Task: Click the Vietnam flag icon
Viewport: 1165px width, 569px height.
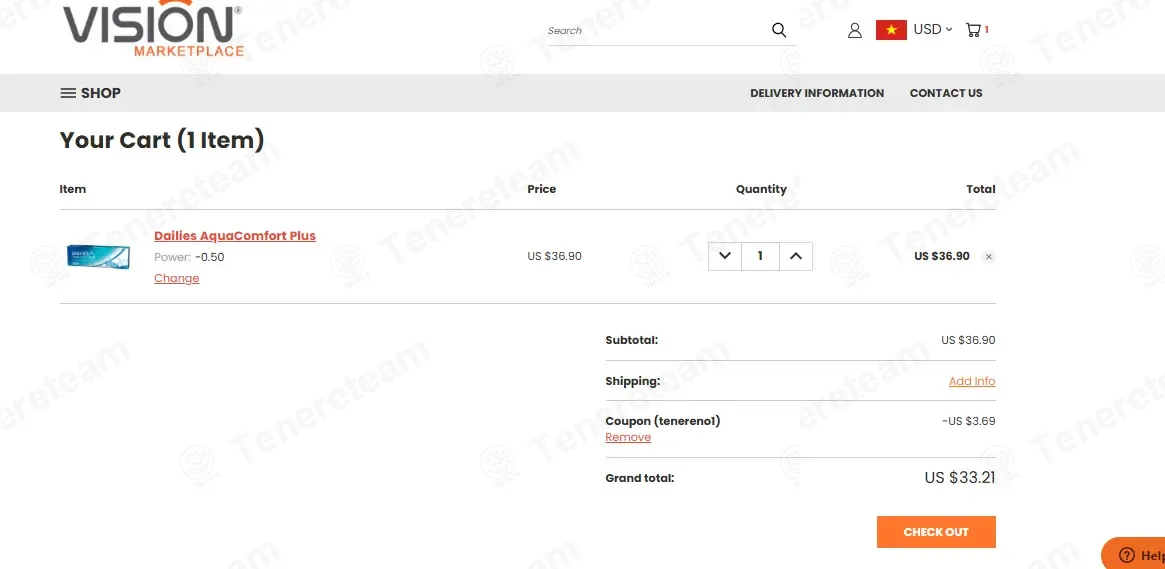Action: (891, 30)
